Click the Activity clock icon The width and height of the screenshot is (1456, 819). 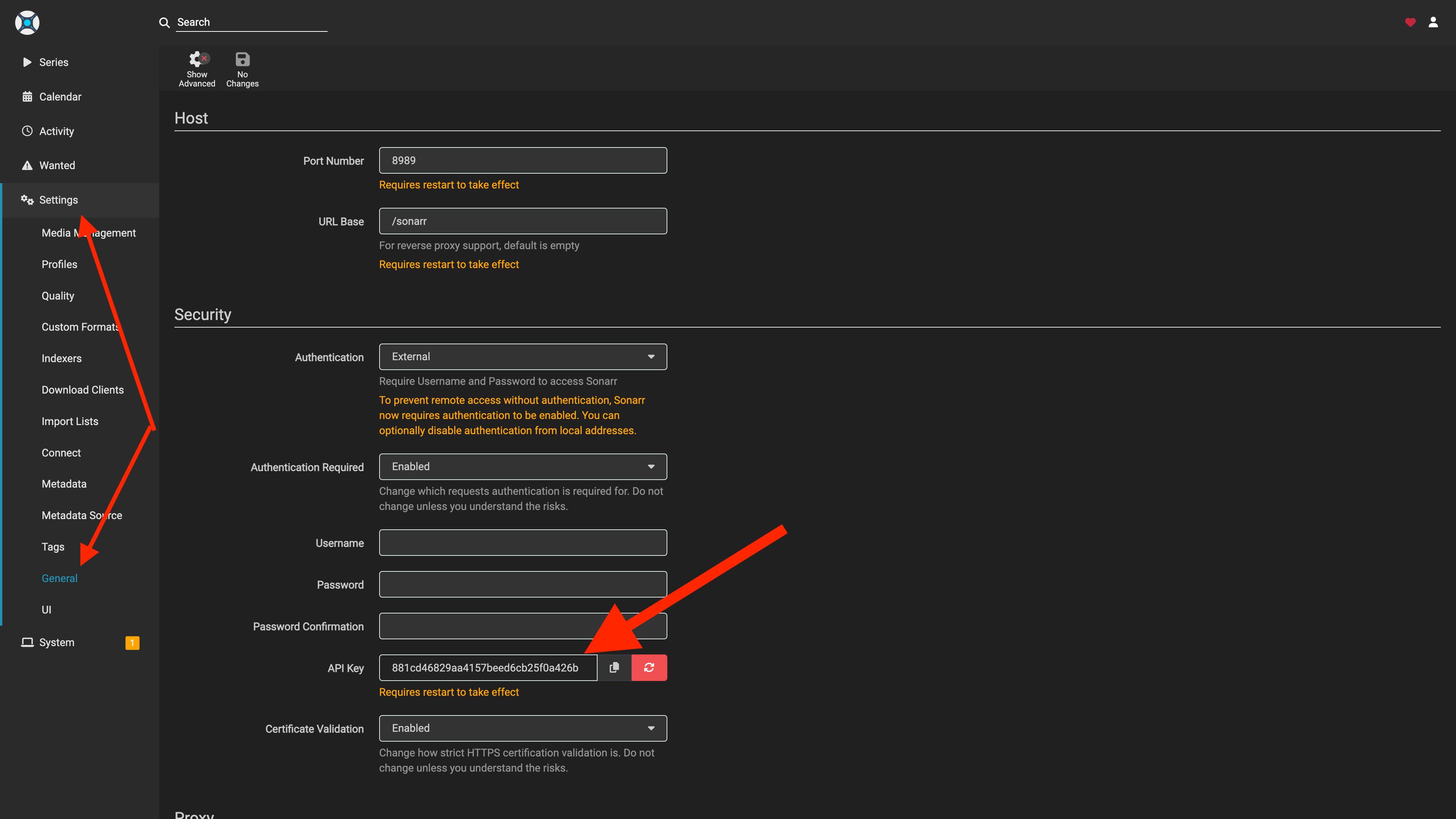click(x=27, y=131)
